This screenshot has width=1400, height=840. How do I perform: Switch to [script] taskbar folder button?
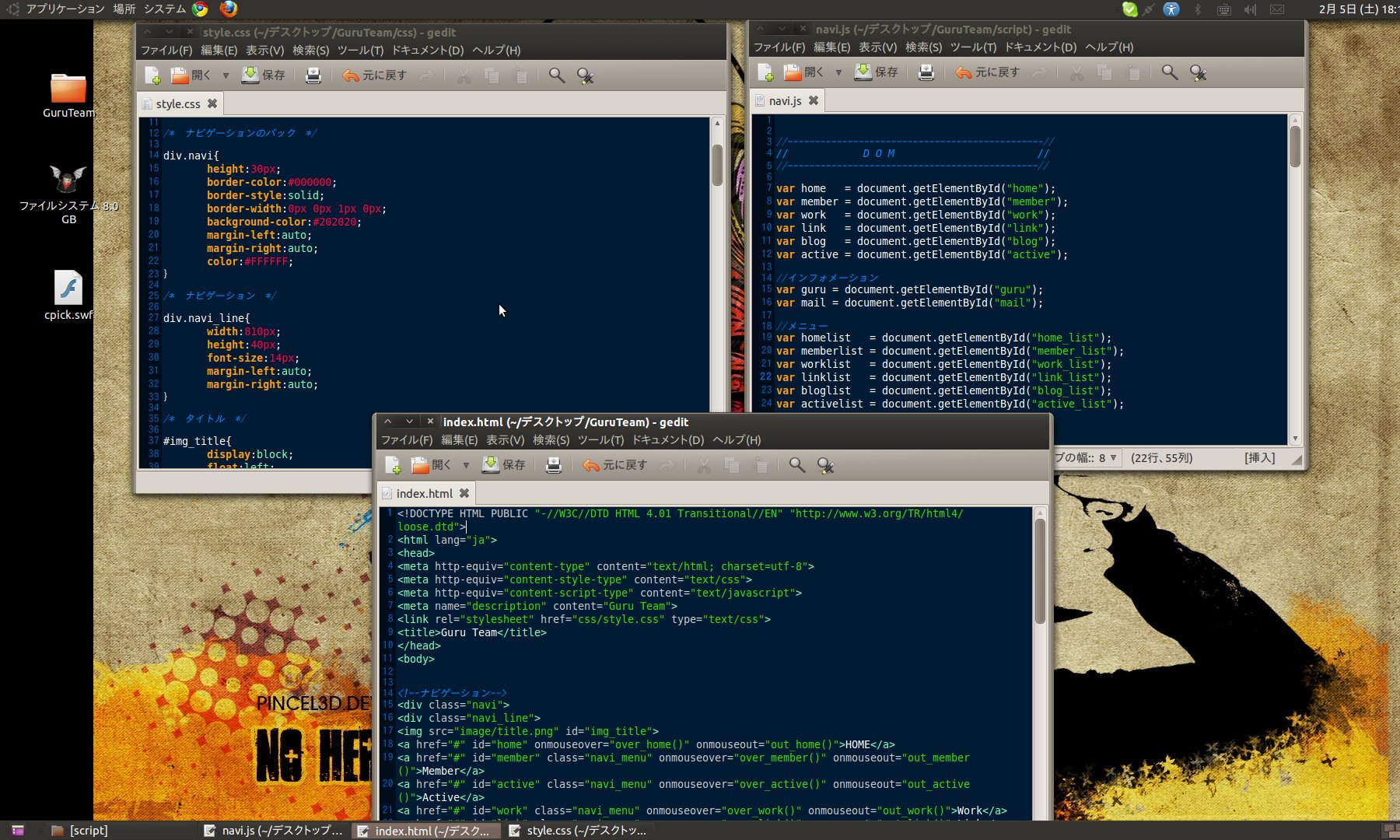tap(79, 831)
